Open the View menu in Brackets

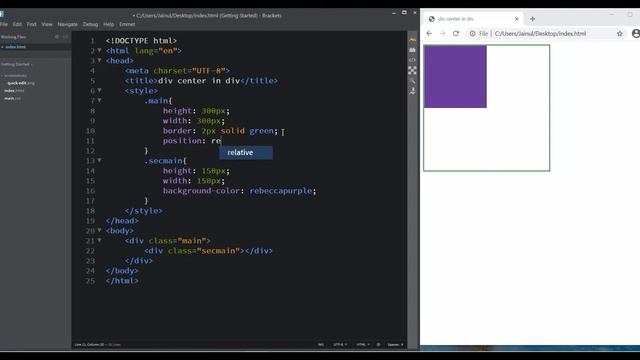[47, 24]
